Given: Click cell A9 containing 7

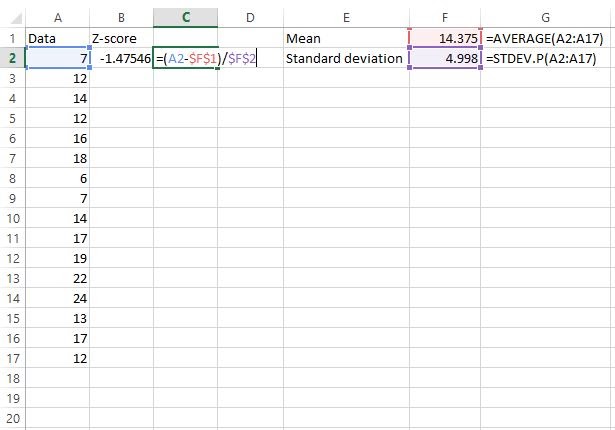Looking at the screenshot, I should [58, 198].
